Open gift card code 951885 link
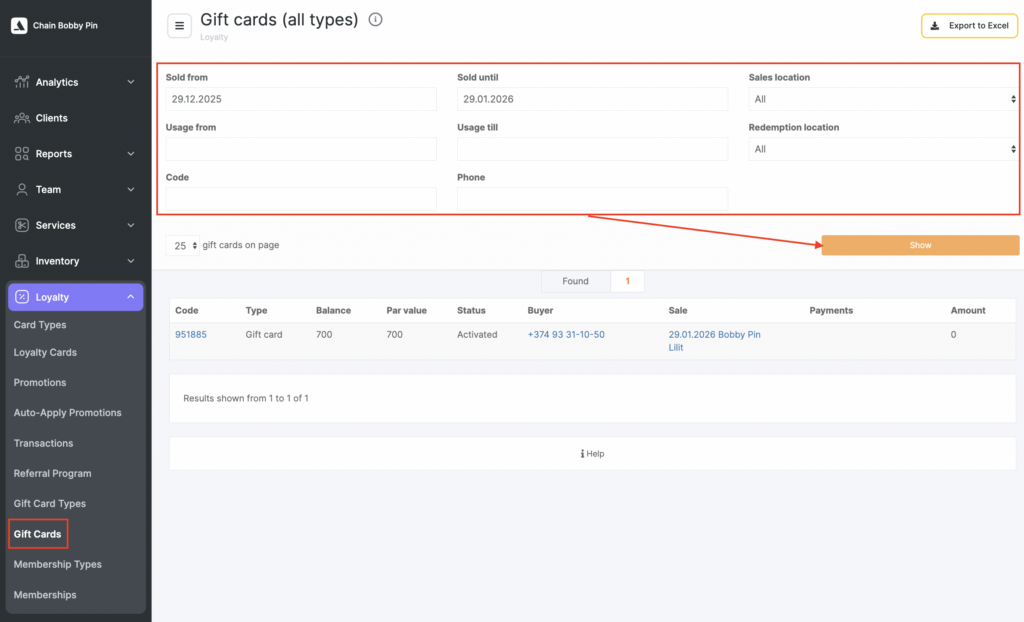 [191, 335]
